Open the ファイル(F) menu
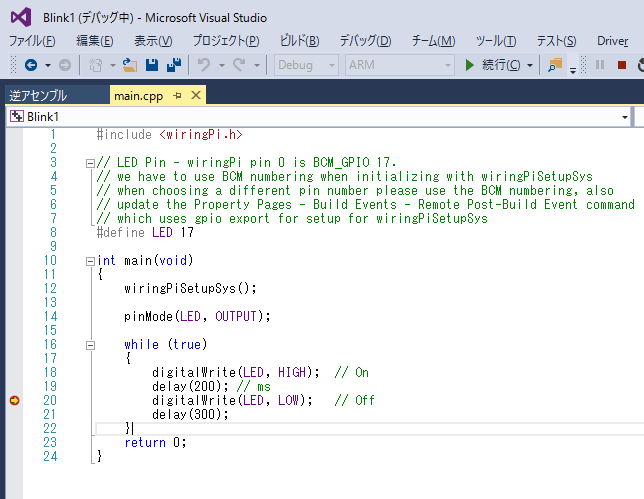 pyautogui.click(x=32, y=41)
